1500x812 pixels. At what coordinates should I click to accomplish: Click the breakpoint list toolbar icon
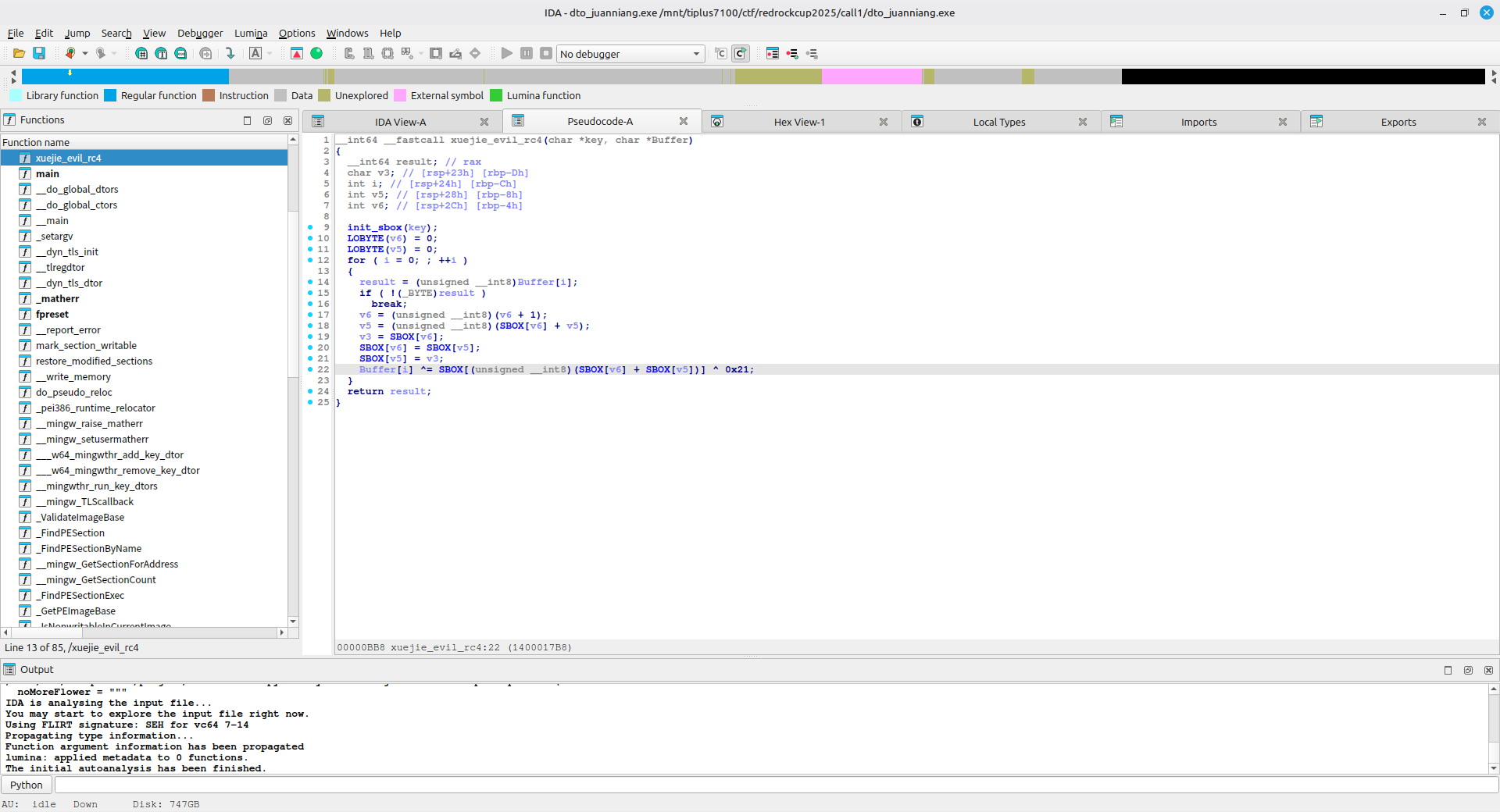[773, 53]
